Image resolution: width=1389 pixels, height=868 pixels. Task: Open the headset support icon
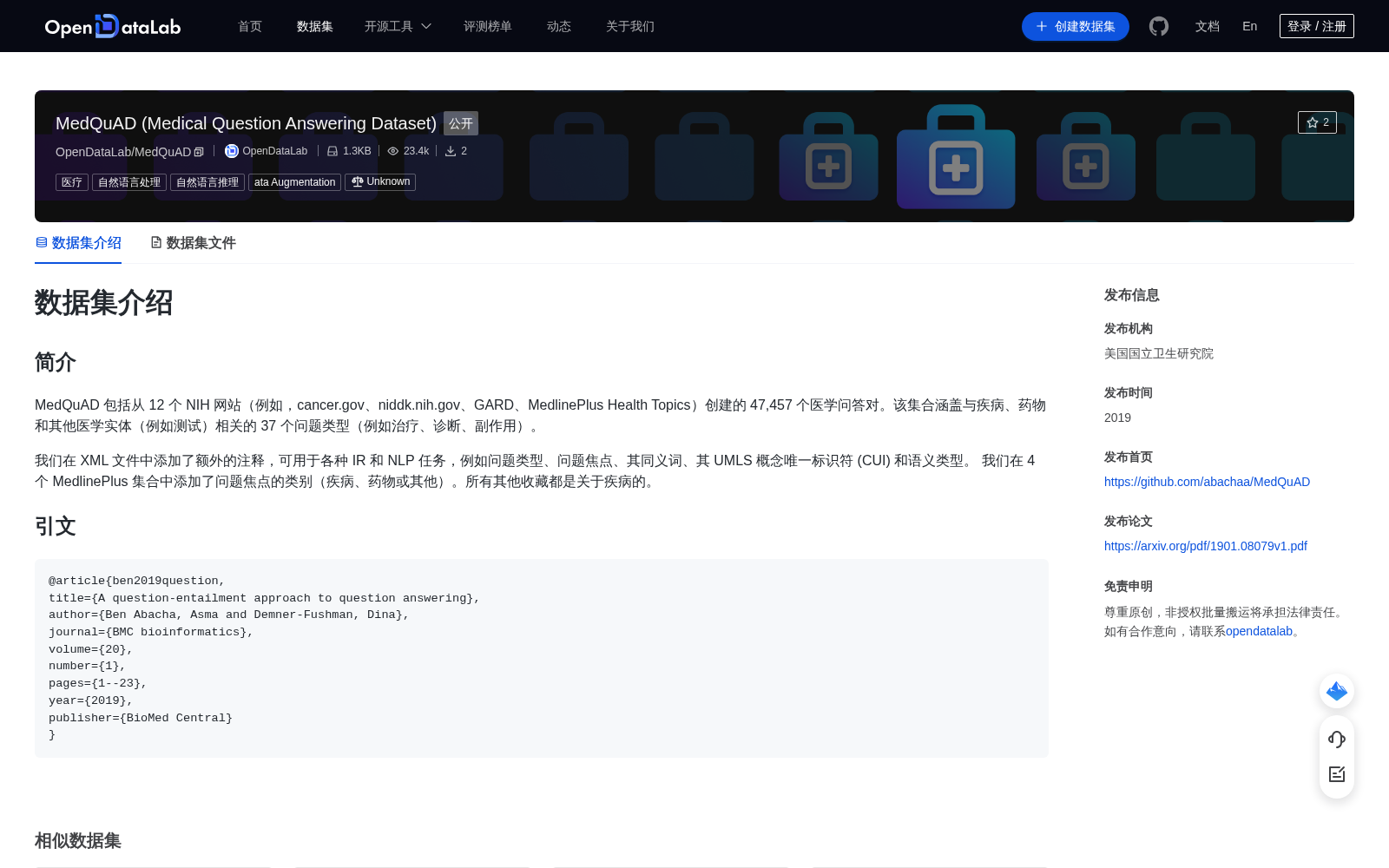(x=1337, y=740)
